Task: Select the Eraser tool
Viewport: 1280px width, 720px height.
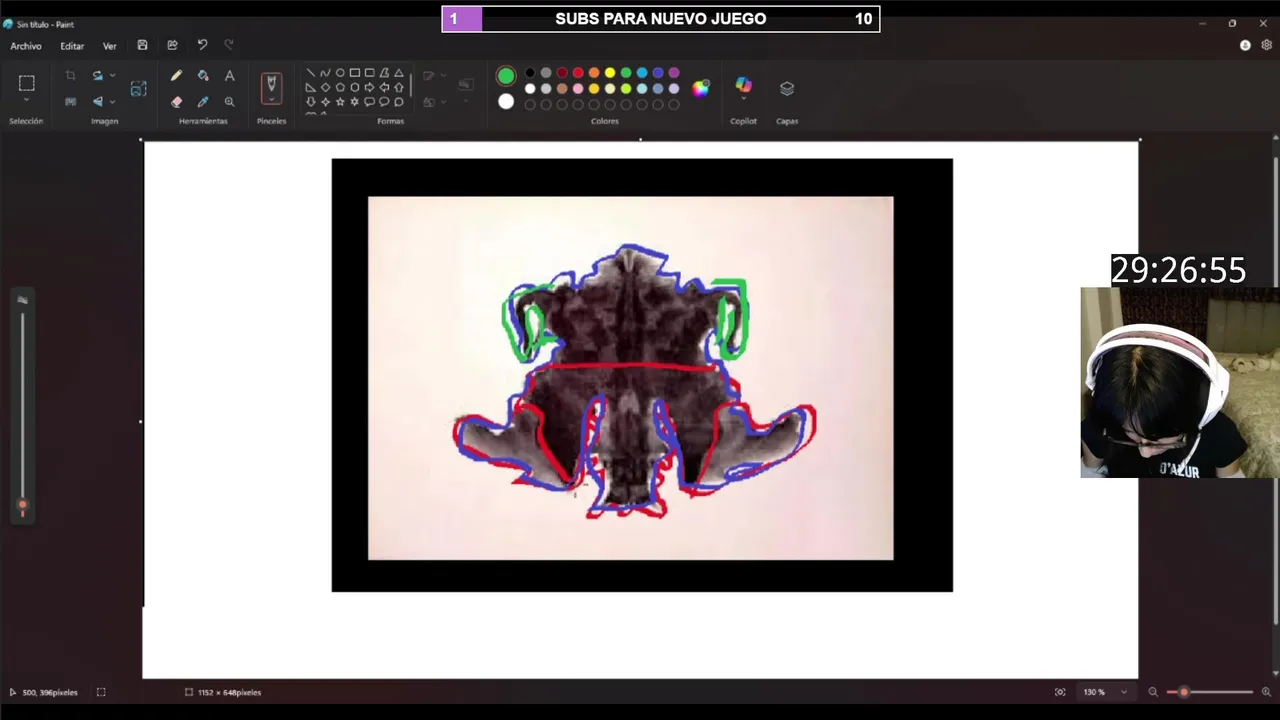Action: tap(176, 102)
